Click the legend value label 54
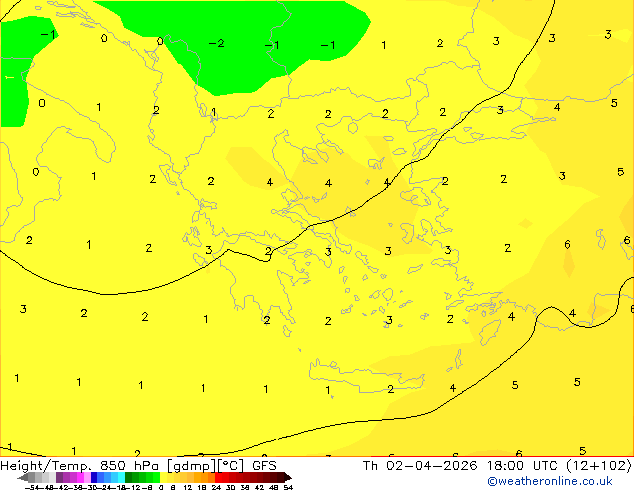Image resolution: width=634 pixels, height=490 pixels. coord(288,487)
